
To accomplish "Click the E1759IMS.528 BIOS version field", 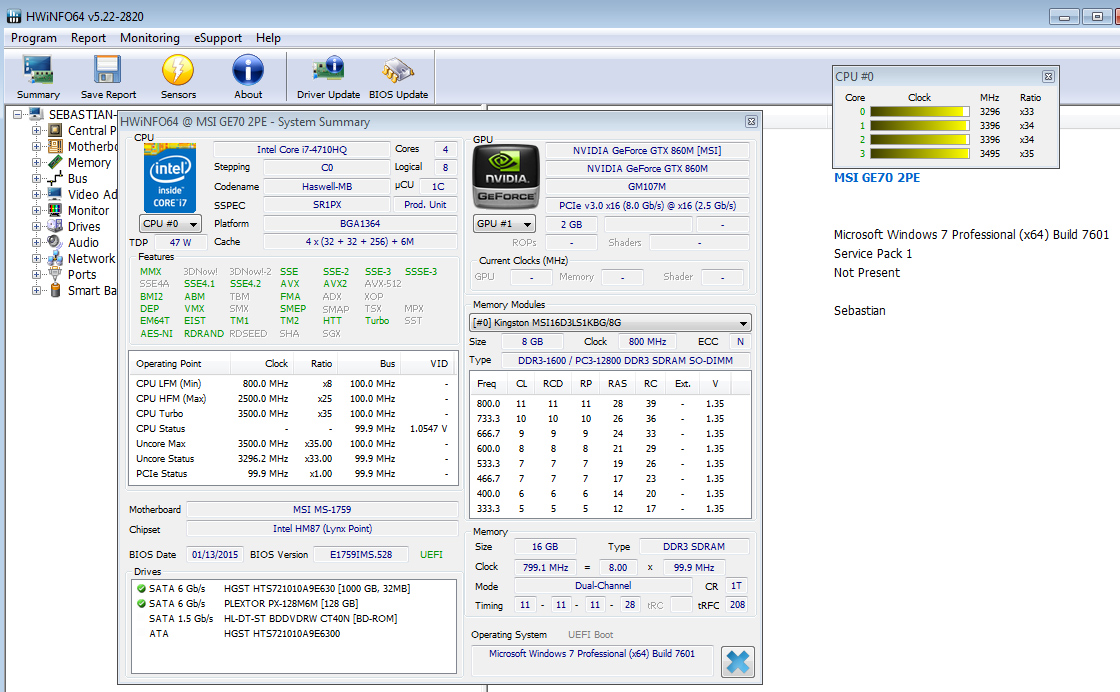I will point(361,554).
